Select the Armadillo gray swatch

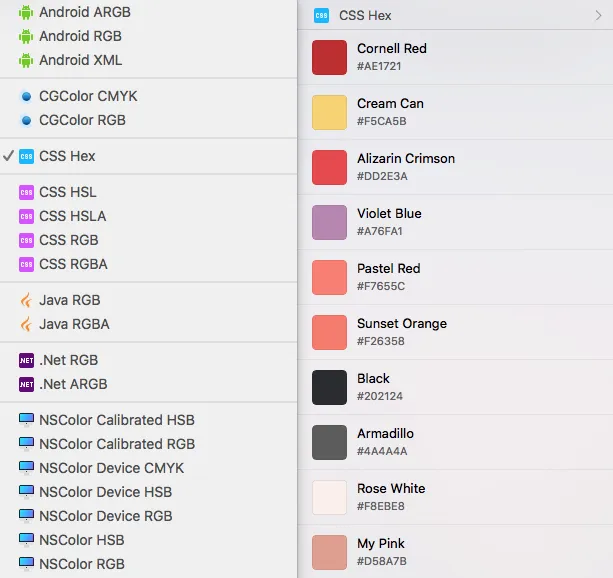tap(329, 442)
